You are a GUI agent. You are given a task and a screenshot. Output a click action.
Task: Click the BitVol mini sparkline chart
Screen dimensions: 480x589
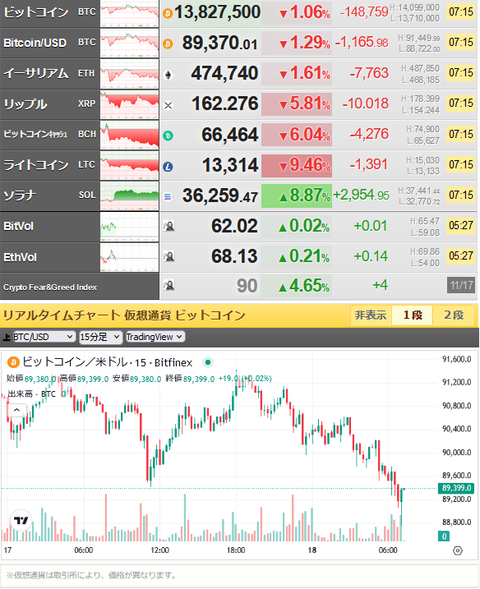129,227
